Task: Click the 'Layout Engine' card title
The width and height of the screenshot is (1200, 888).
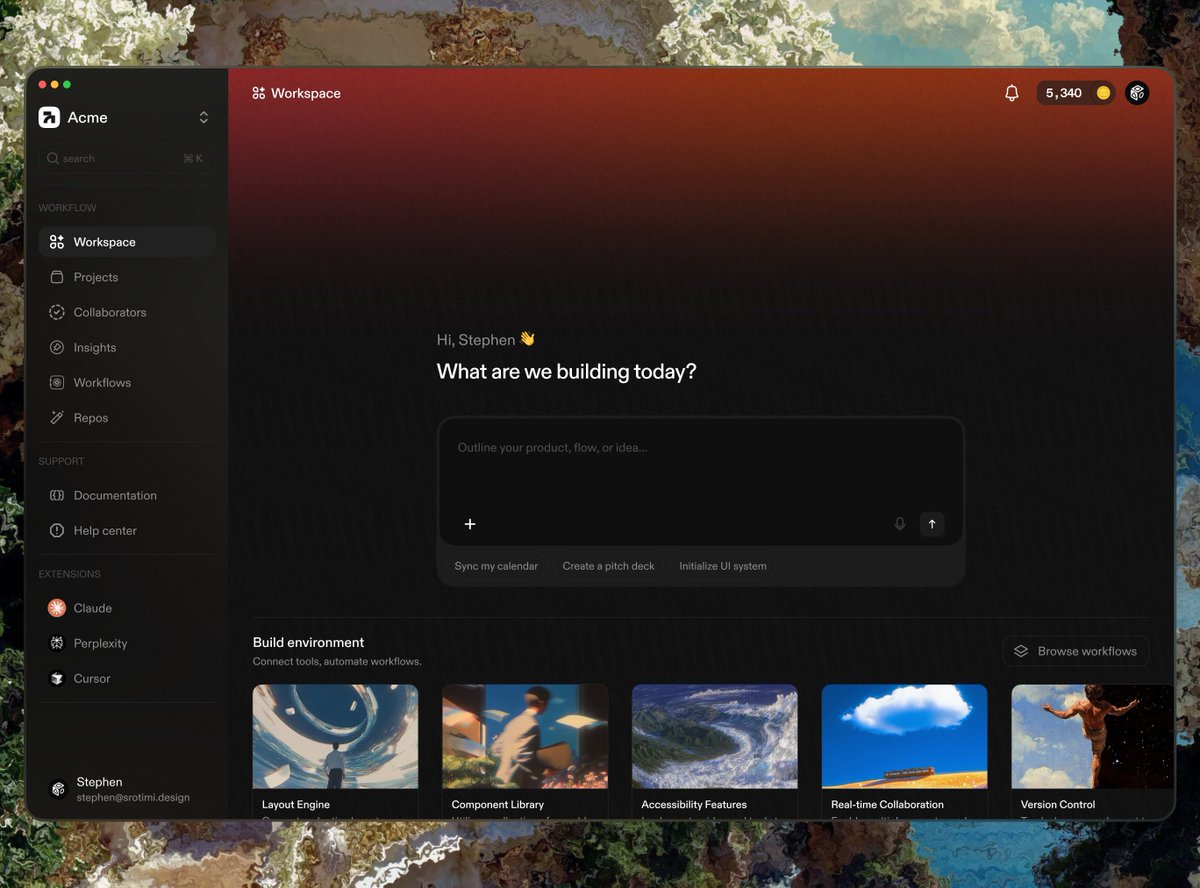Action: point(296,804)
